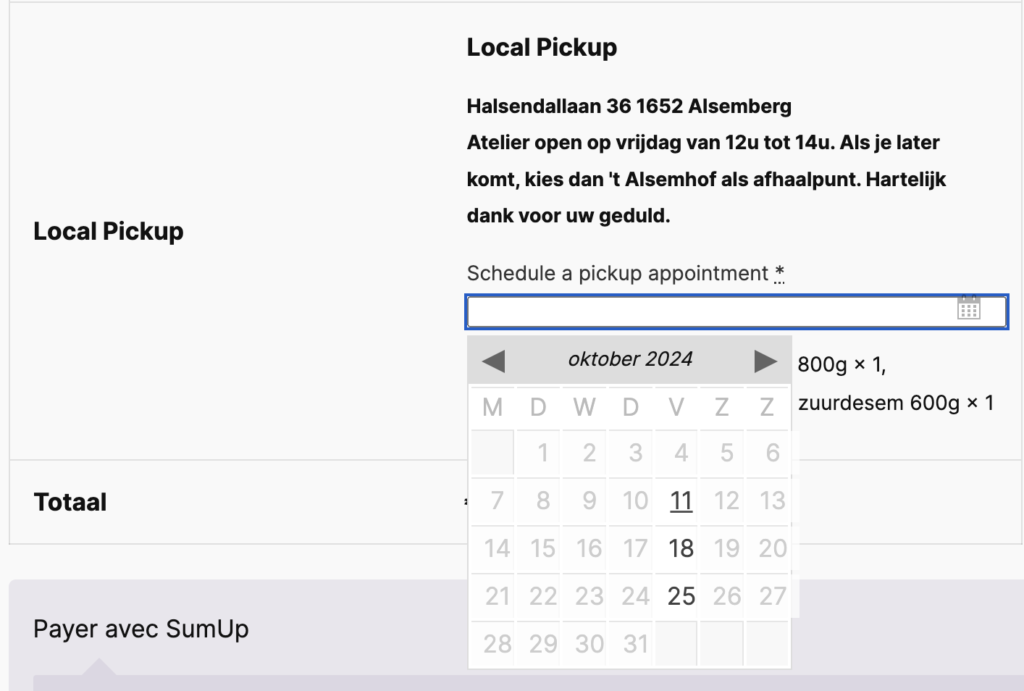Viewport: 1024px width, 691px height.
Task: Go to previous month with left arrow
Action: coord(493,361)
